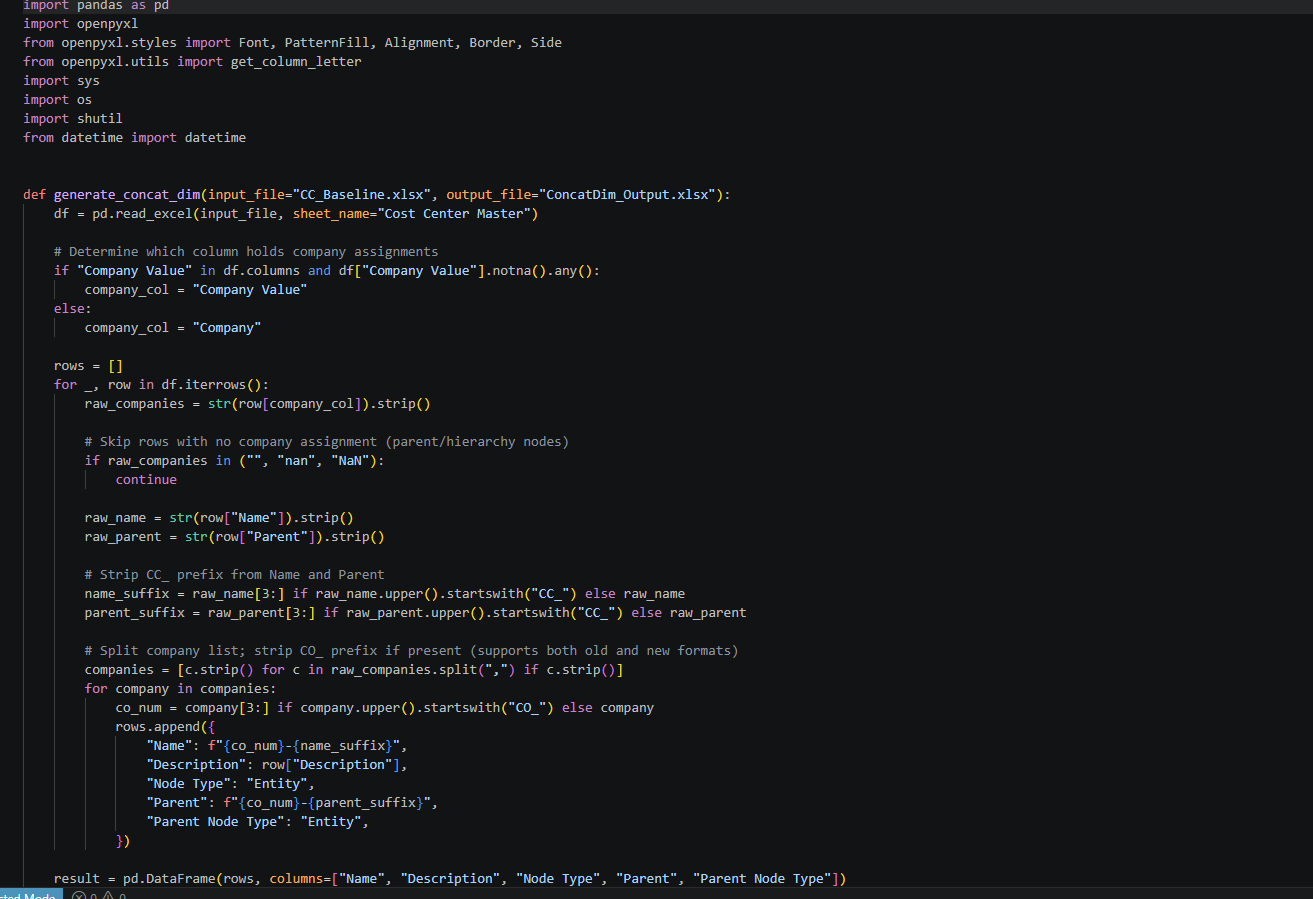Click the 'import os' line
The width and height of the screenshot is (1313, 899).
58,100
